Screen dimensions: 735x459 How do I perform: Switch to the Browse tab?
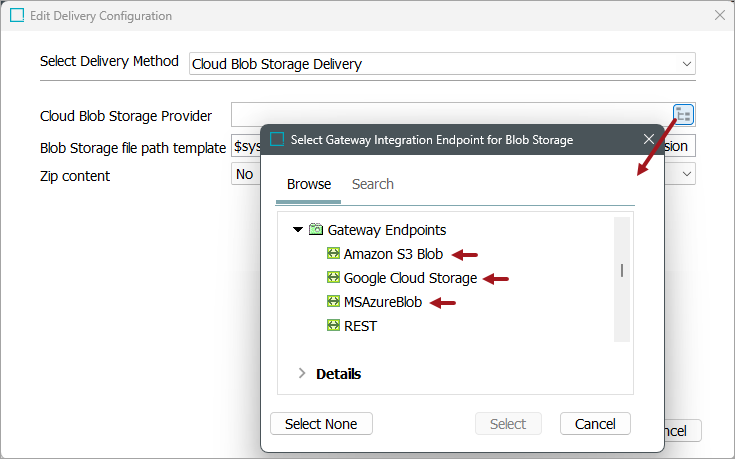pyautogui.click(x=309, y=184)
